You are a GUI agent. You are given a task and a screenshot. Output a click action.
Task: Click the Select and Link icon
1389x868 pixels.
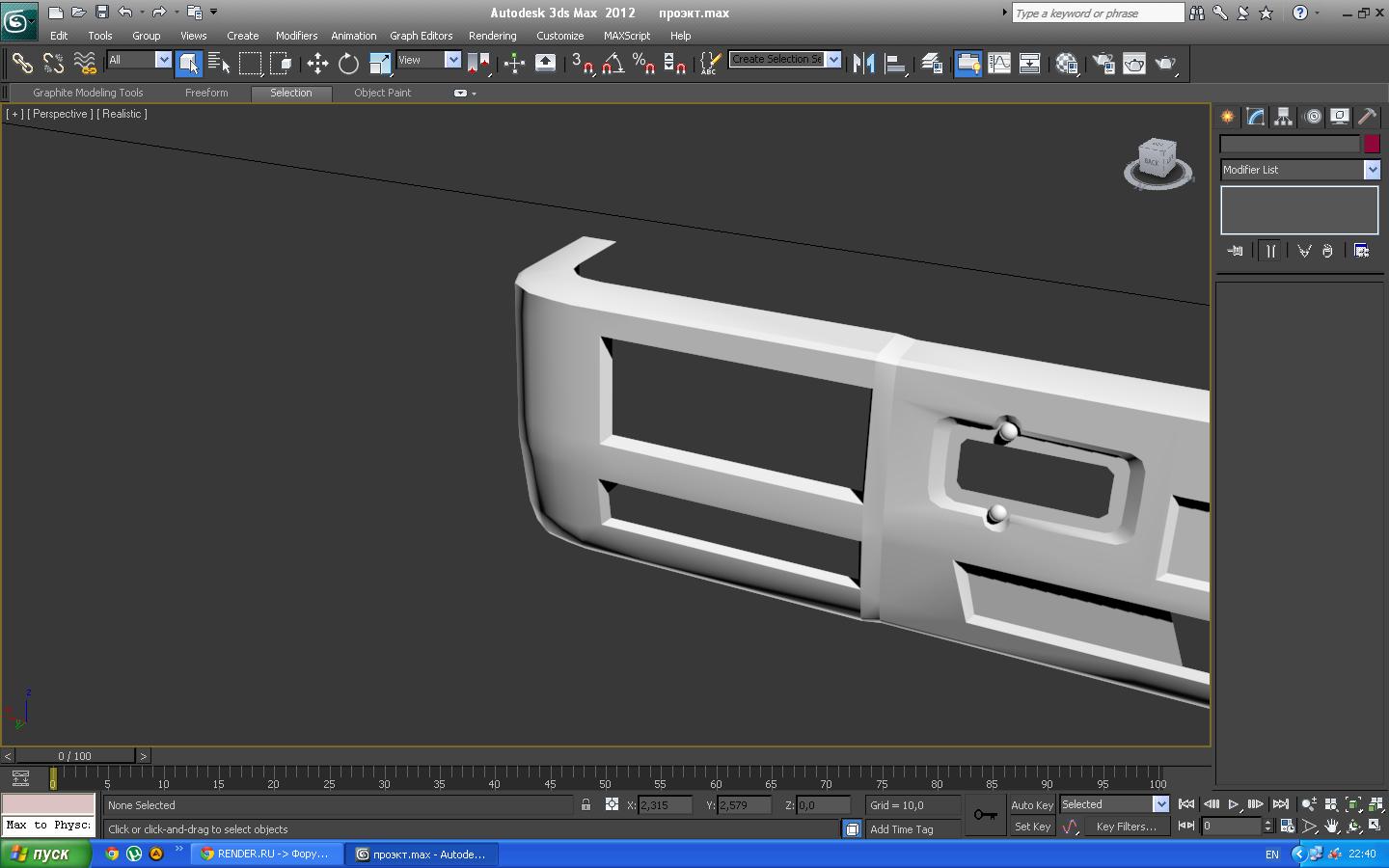pos(22,64)
